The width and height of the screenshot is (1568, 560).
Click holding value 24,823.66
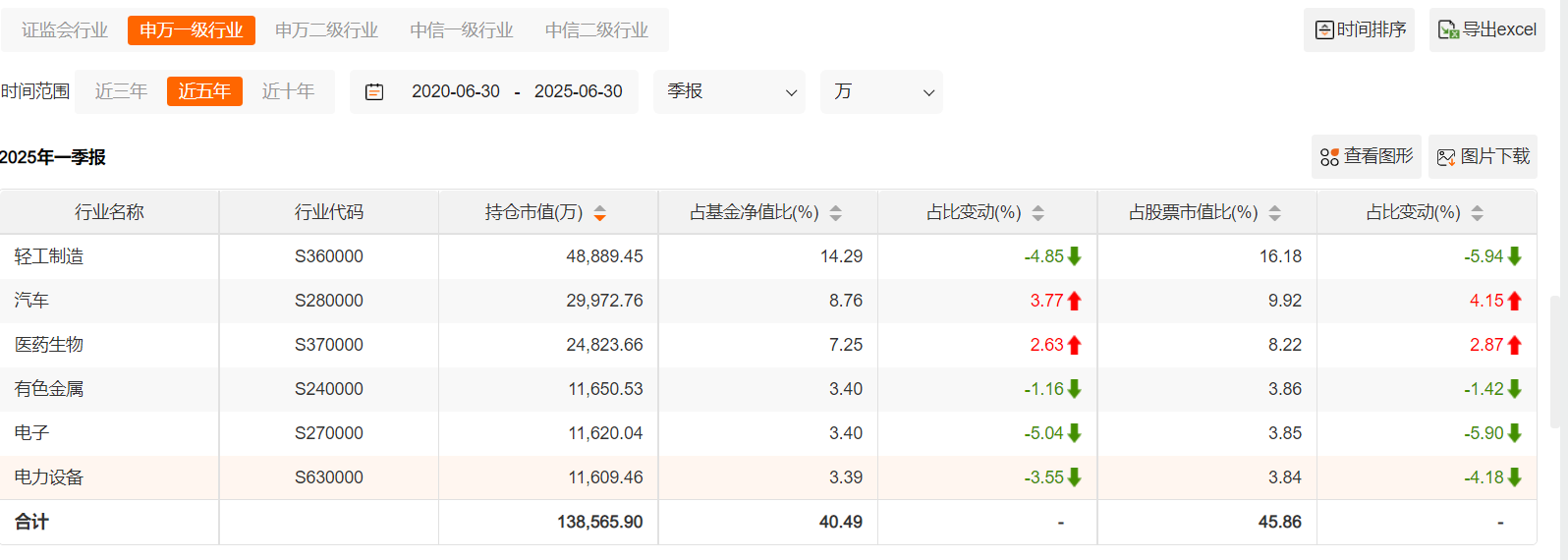coord(604,345)
